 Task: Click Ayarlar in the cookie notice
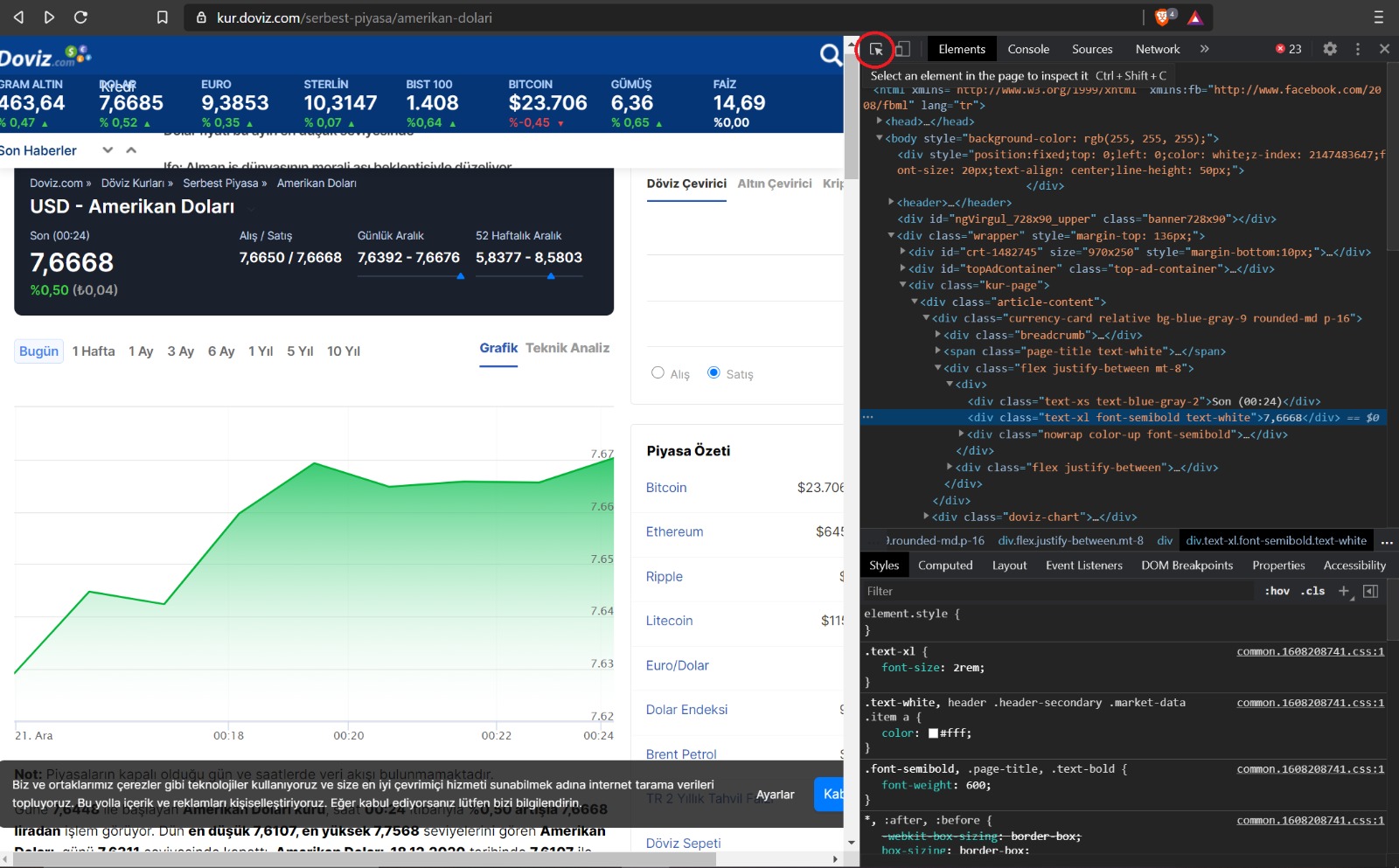[x=776, y=795]
